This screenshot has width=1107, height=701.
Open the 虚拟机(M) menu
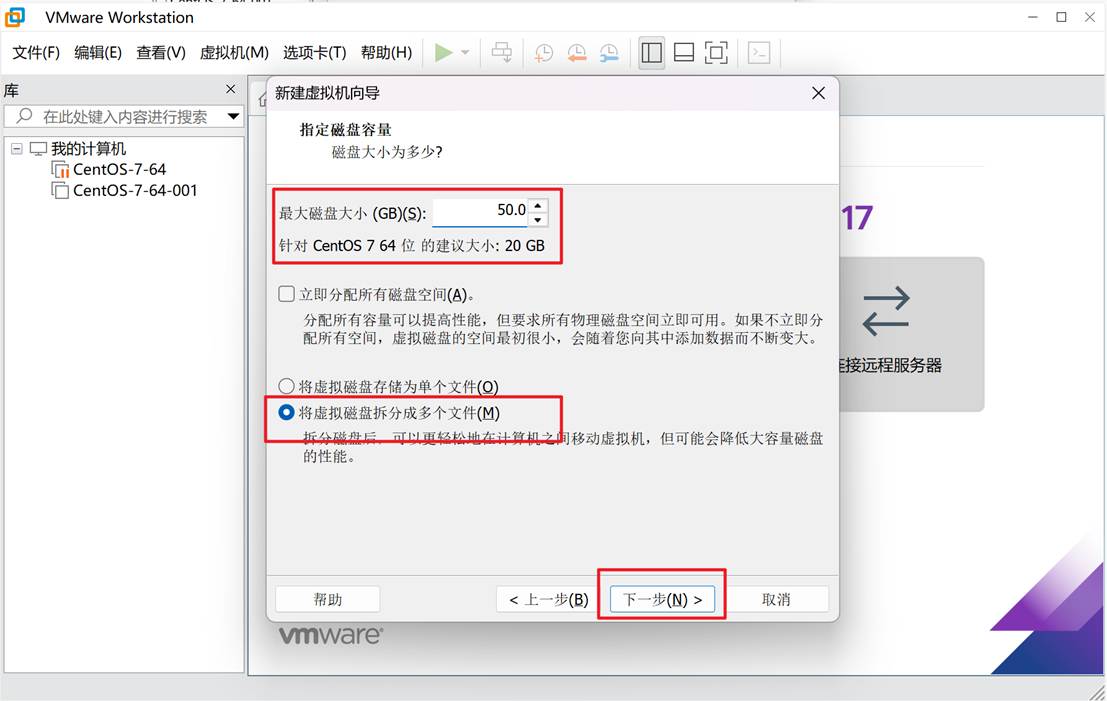click(234, 53)
